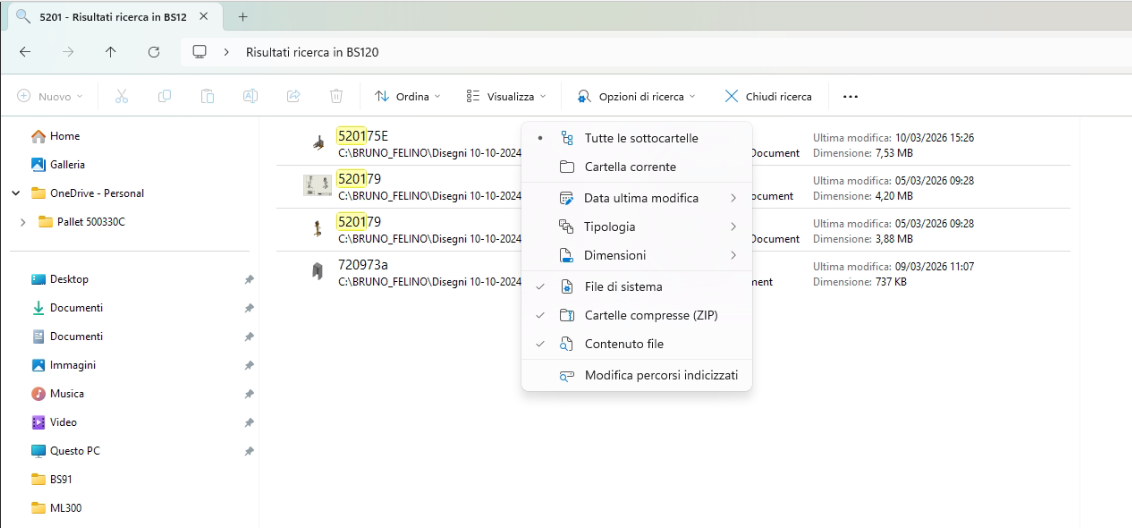The width and height of the screenshot is (1132, 528).
Task: Open the Nuovo dropdown
Action: point(51,96)
